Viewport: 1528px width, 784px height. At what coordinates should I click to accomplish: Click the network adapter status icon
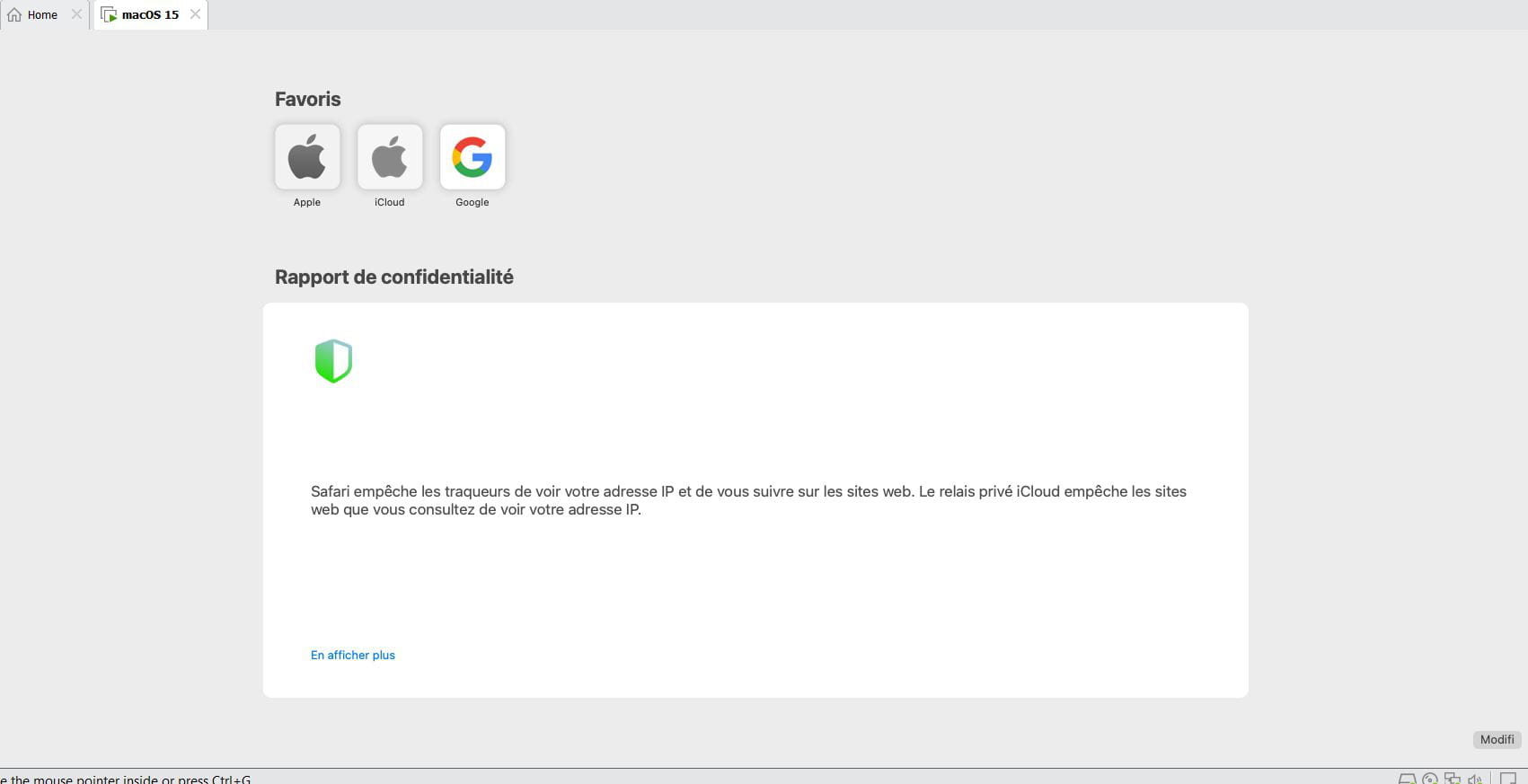tap(1453, 779)
